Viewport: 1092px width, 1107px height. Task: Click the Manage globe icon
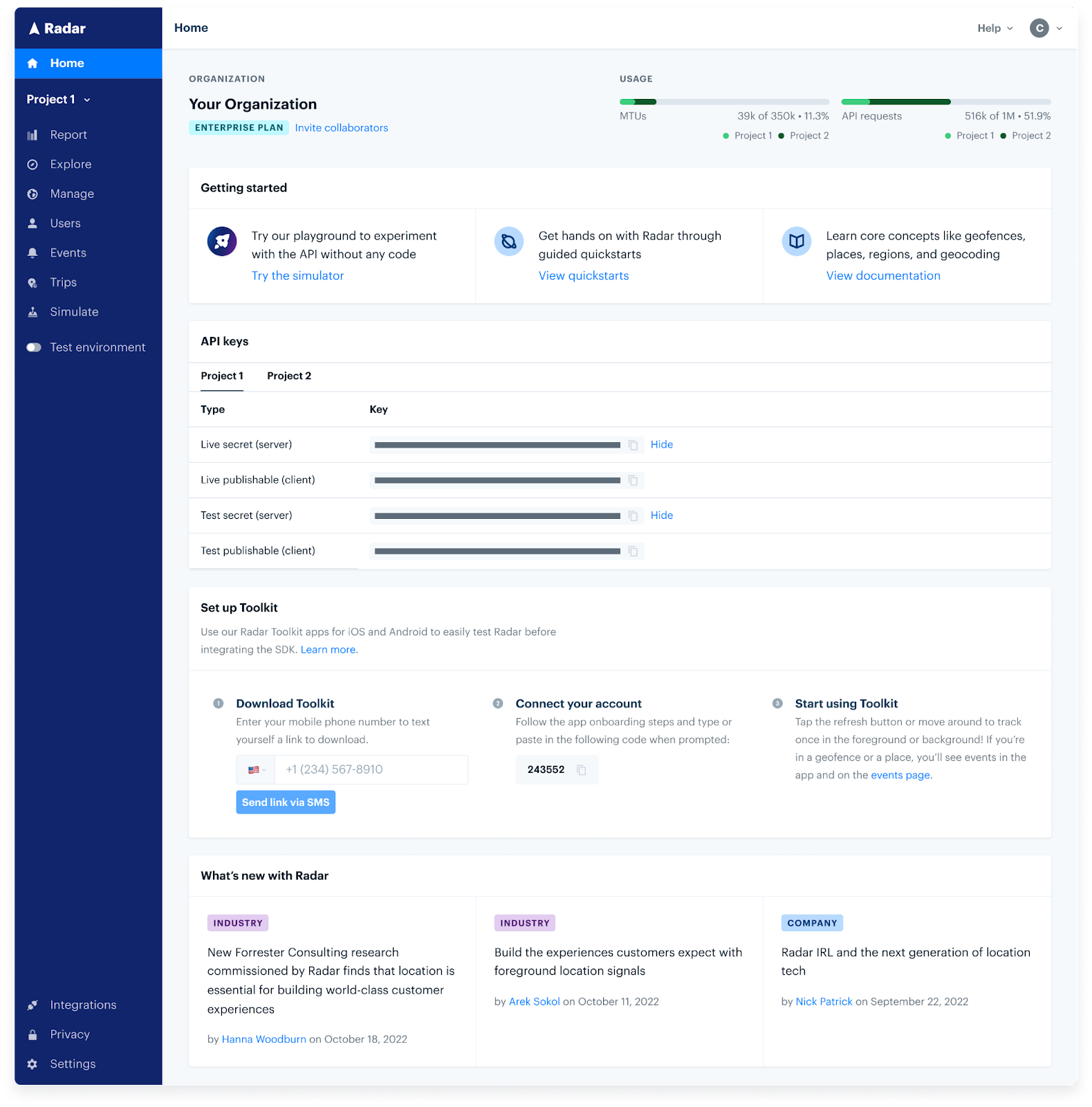click(x=33, y=194)
